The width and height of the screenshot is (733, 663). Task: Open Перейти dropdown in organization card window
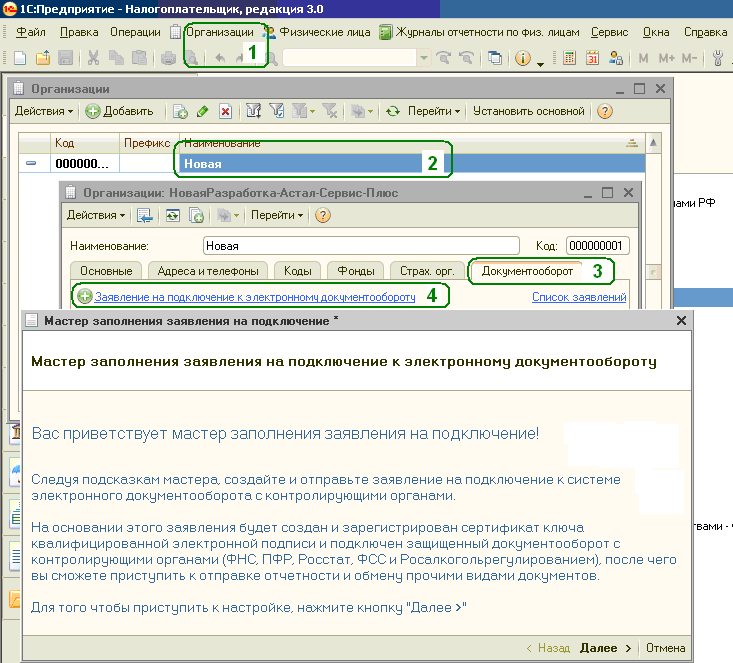click(x=278, y=215)
